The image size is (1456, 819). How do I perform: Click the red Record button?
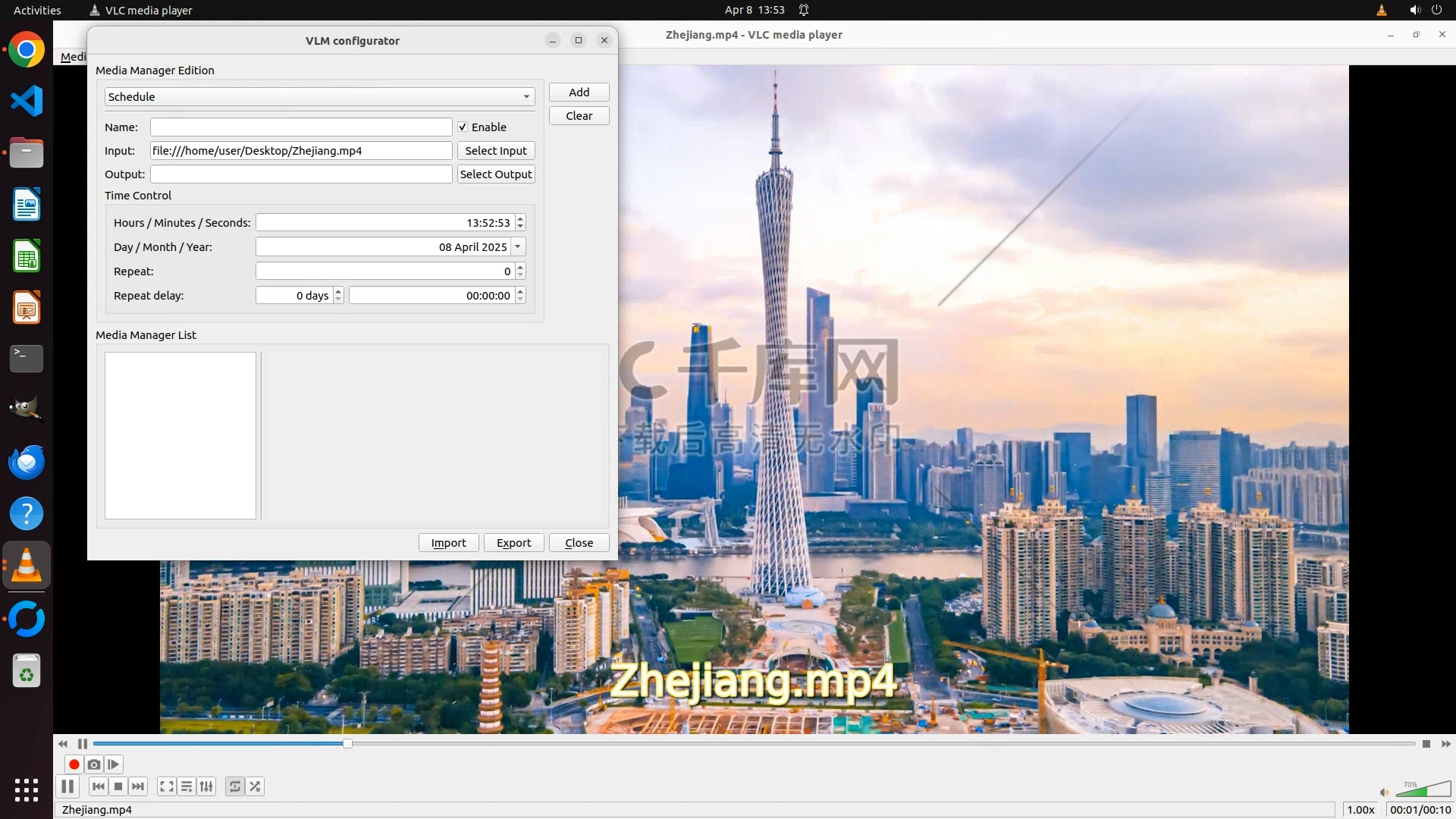tap(74, 764)
